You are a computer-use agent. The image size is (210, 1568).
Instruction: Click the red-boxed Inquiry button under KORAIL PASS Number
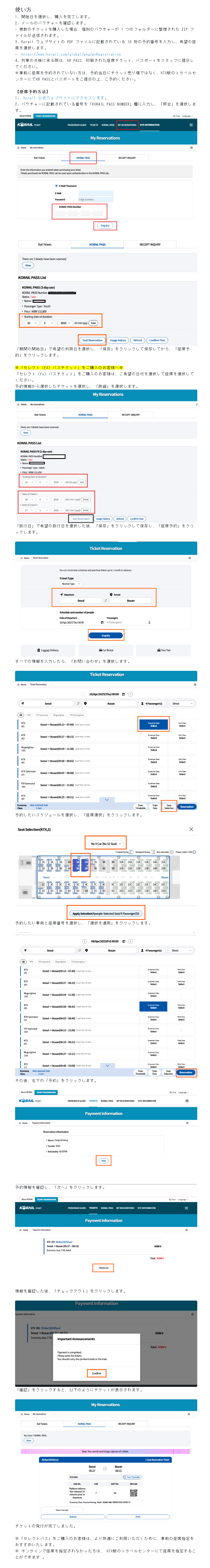tap(105, 226)
